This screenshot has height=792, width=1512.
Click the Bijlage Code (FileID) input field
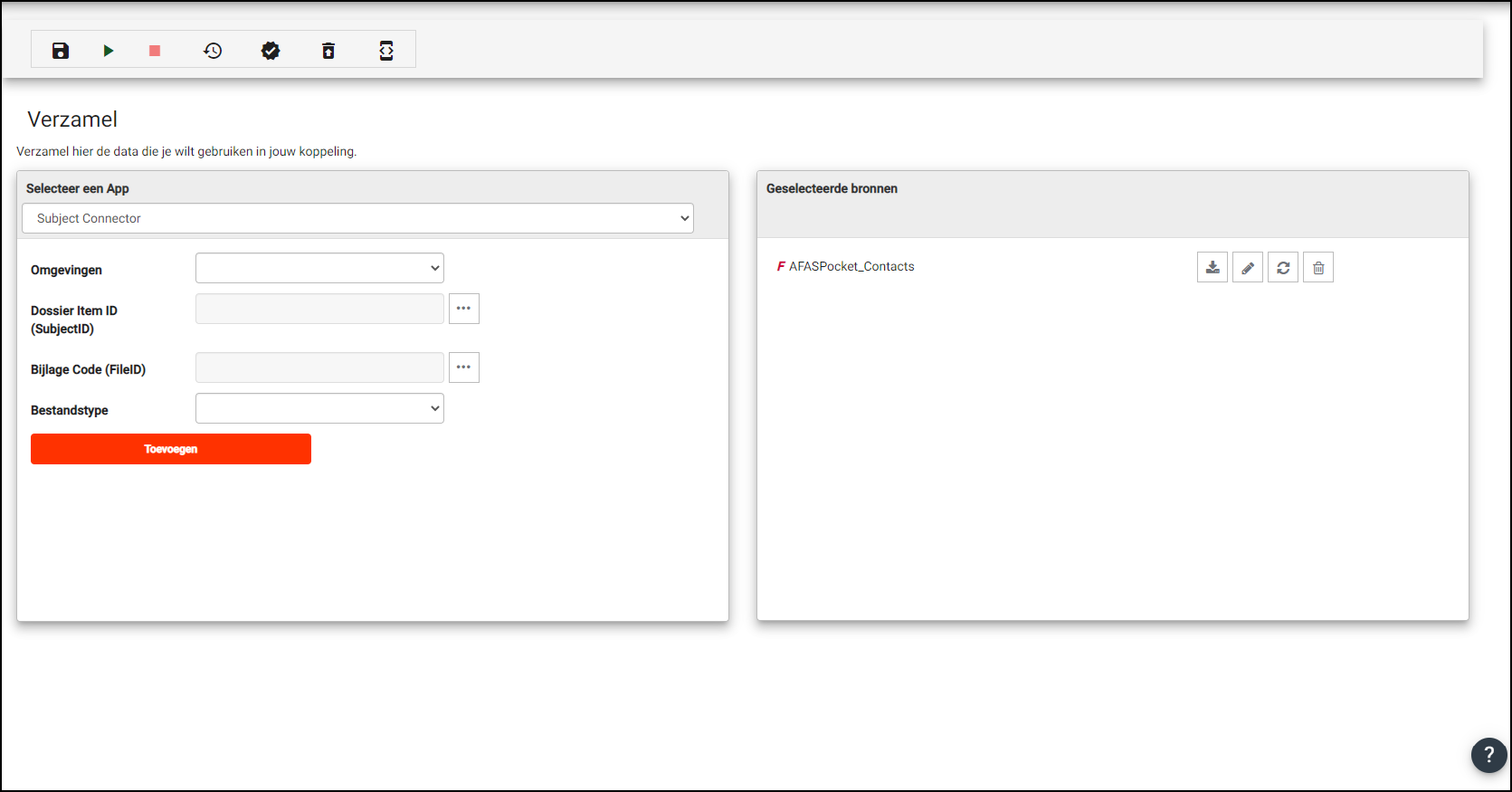(x=319, y=367)
